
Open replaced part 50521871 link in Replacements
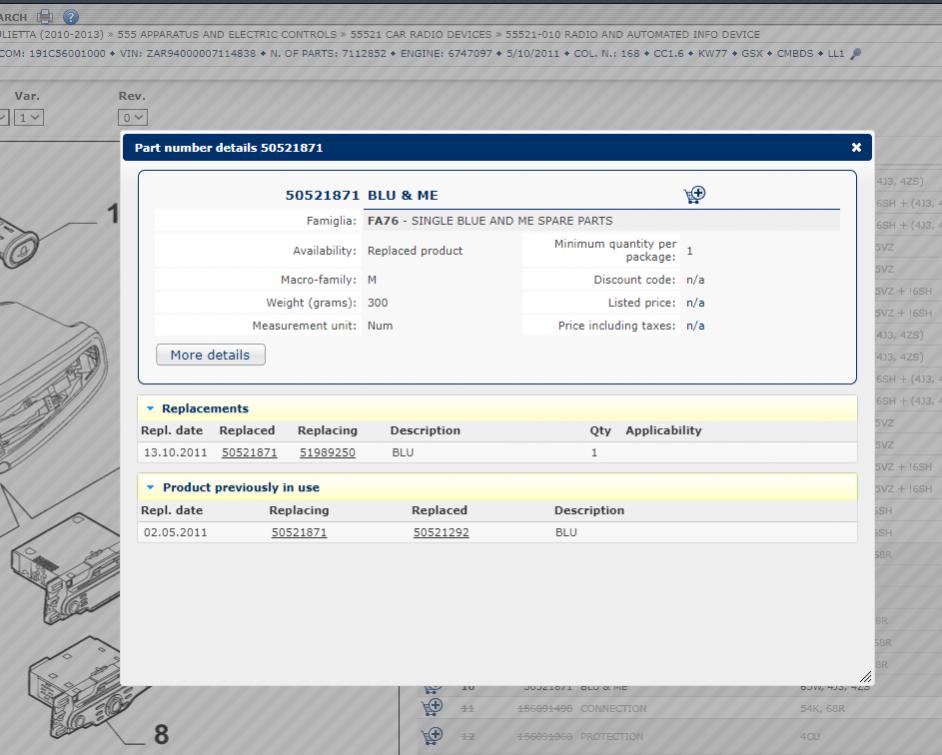[249, 452]
